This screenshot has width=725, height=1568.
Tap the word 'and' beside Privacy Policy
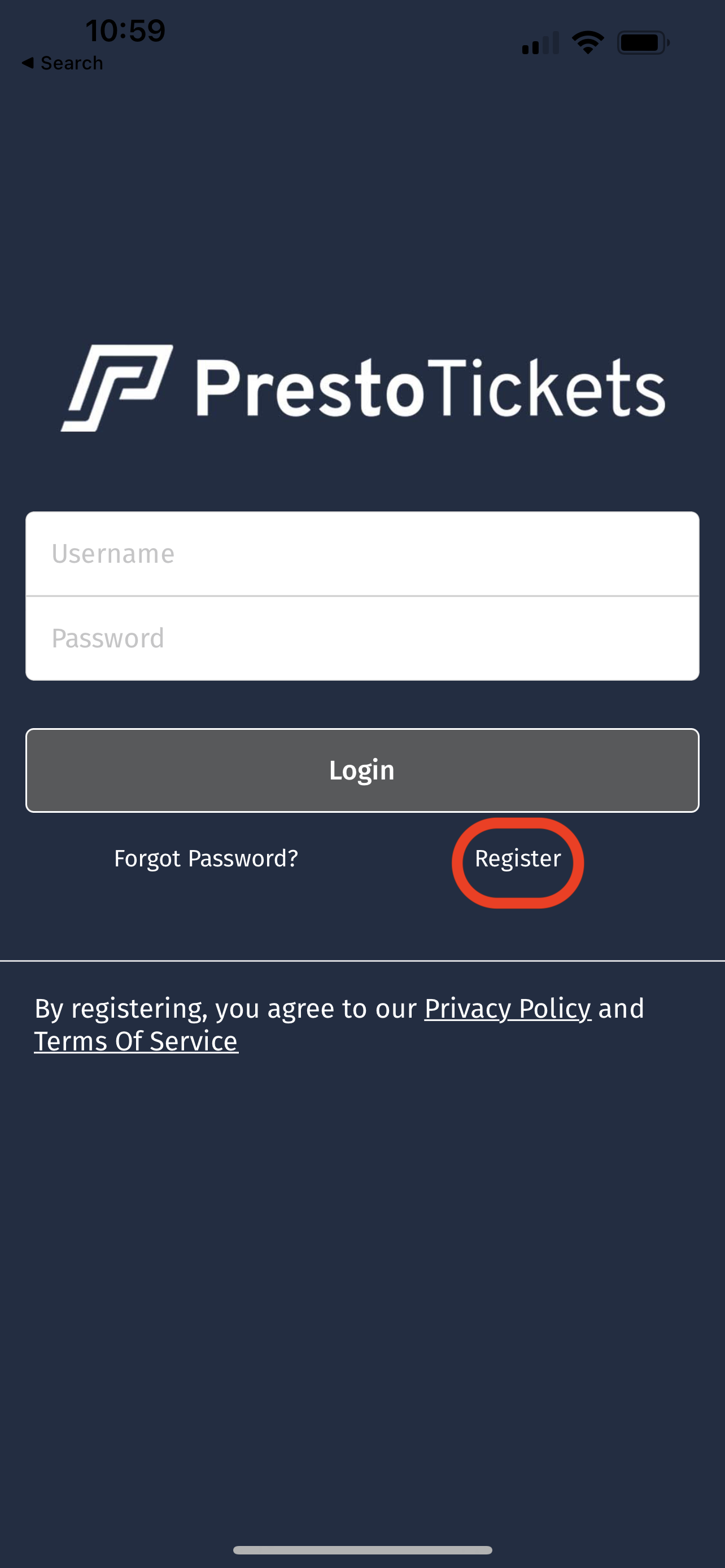tap(621, 1009)
